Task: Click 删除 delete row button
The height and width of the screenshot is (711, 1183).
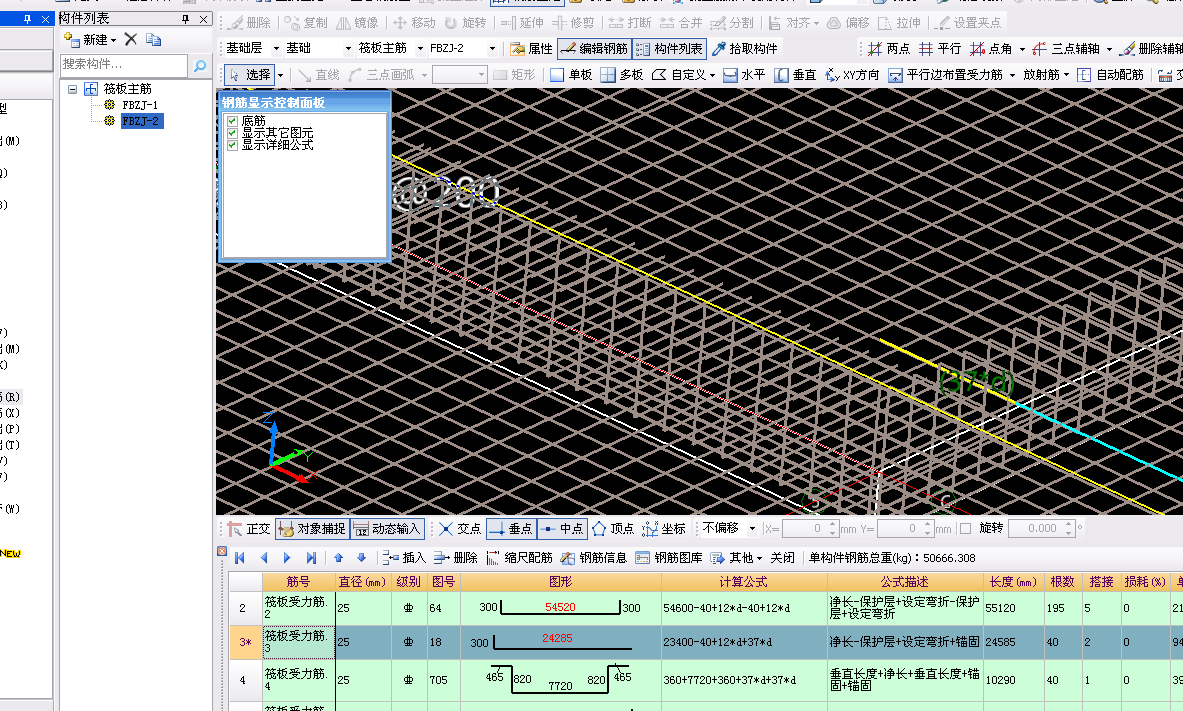Action: pyautogui.click(x=456, y=558)
